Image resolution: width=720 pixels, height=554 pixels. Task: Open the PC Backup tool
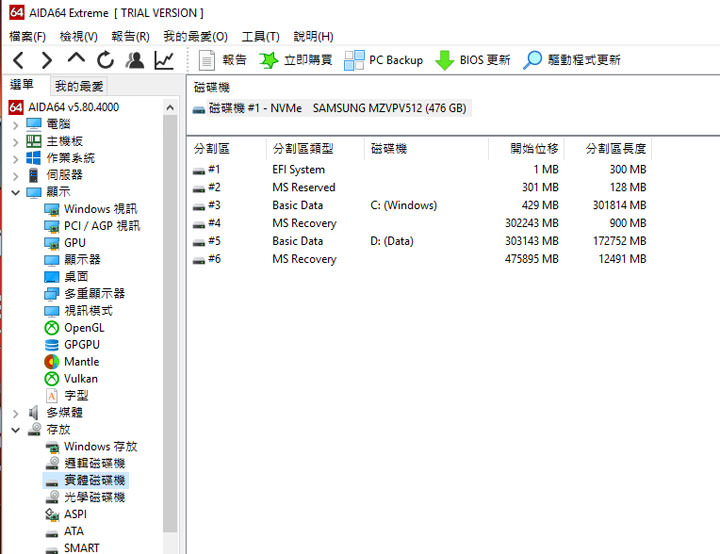(384, 60)
